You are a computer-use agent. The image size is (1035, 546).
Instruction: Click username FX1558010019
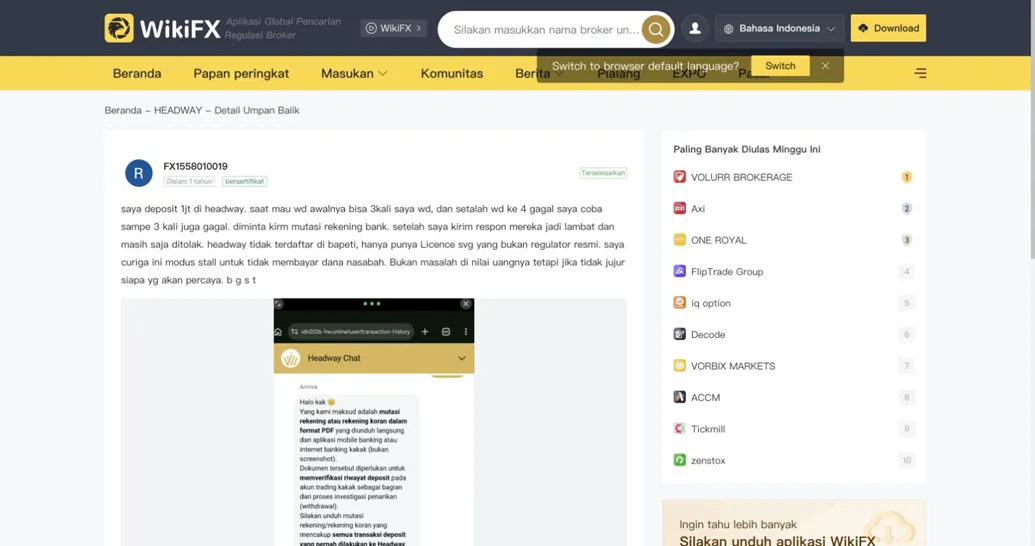pyautogui.click(x=195, y=166)
